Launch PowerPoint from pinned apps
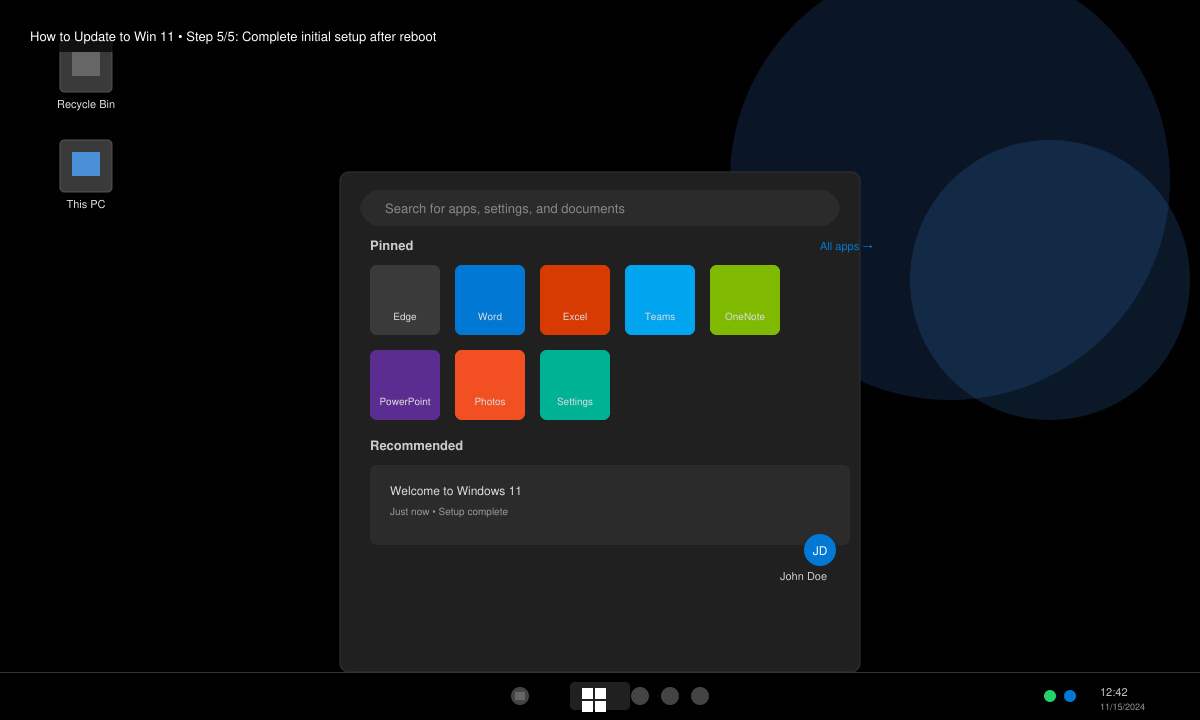Viewport: 1200px width, 720px height. coord(405,385)
